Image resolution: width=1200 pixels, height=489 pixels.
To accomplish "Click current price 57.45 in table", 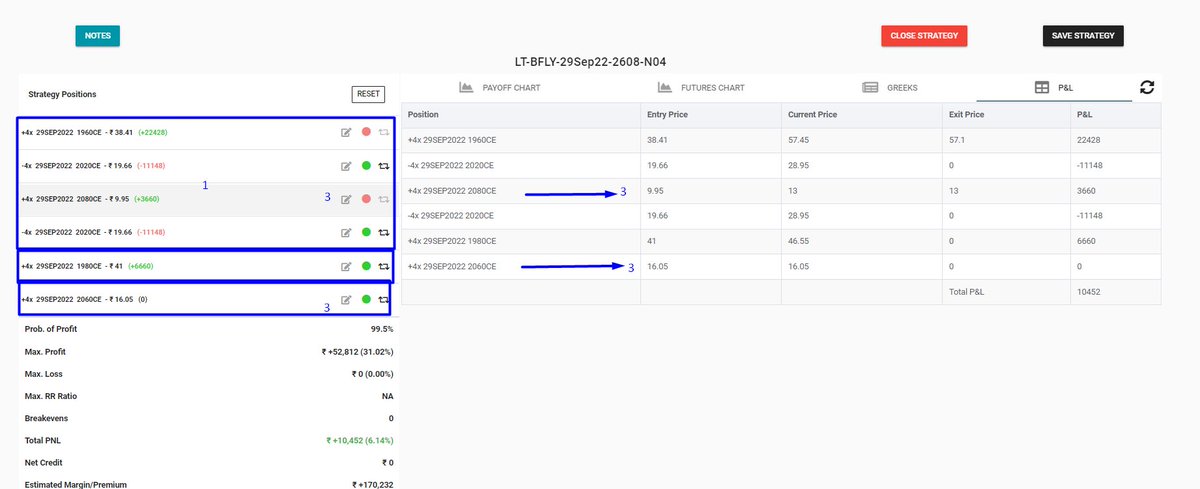I will tap(798, 140).
